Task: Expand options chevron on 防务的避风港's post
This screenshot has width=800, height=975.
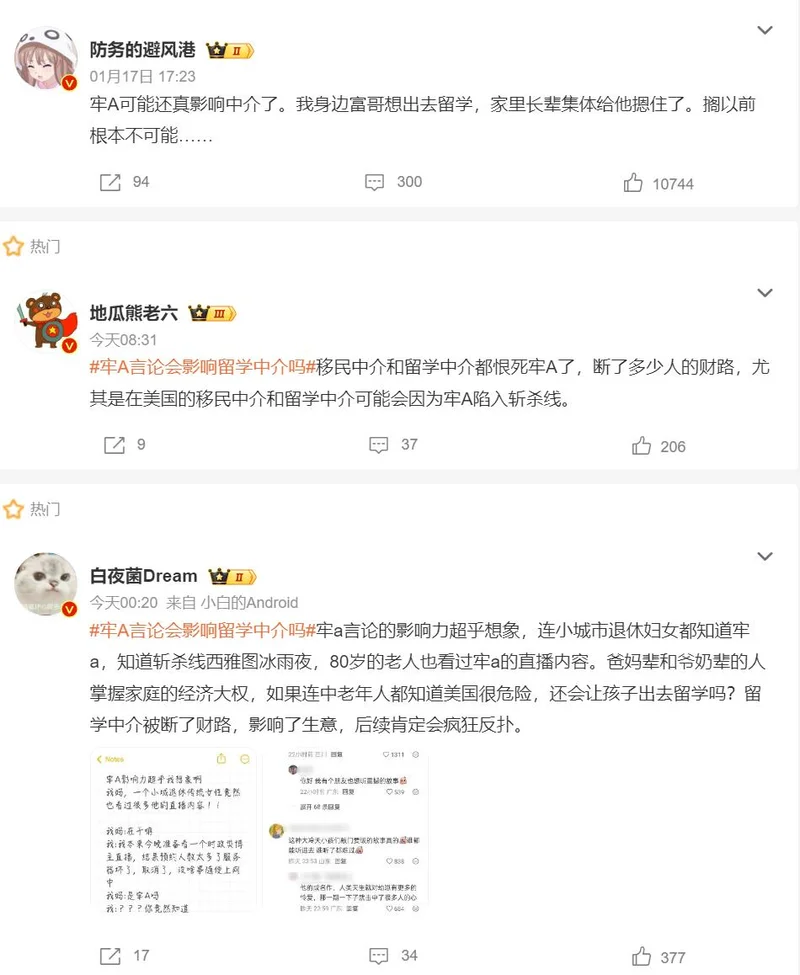Action: [765, 30]
